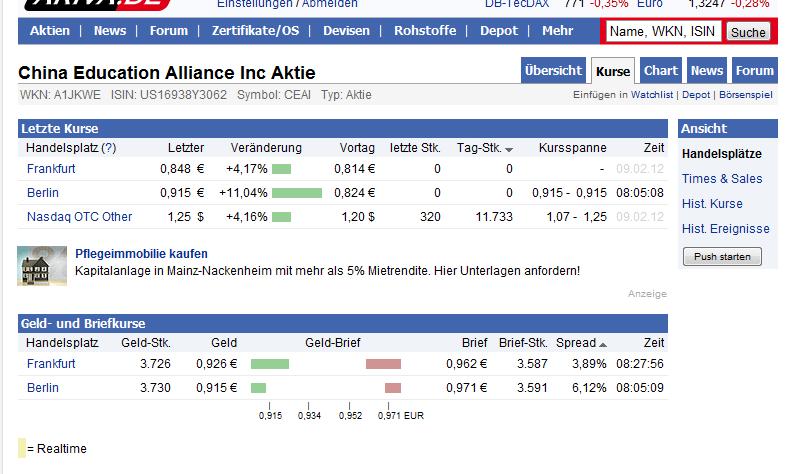Click the ISIN: US16938Y3062 text
This screenshot has width=793, height=474.
coord(168,95)
